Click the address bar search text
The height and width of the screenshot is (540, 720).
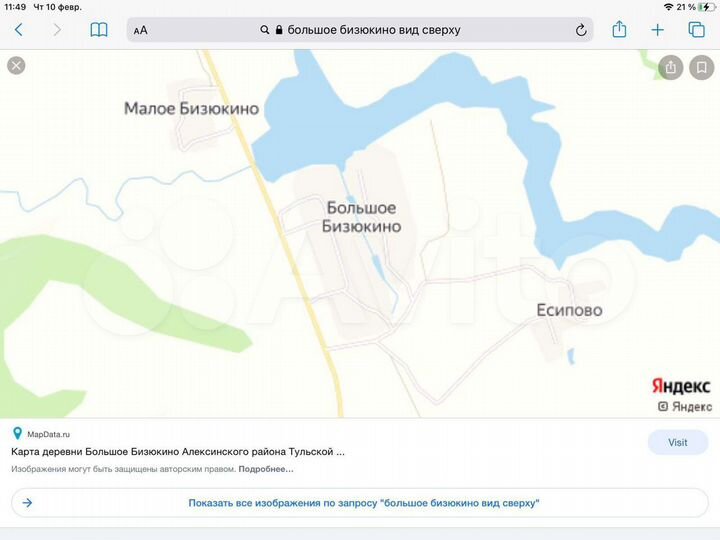[x=374, y=30]
